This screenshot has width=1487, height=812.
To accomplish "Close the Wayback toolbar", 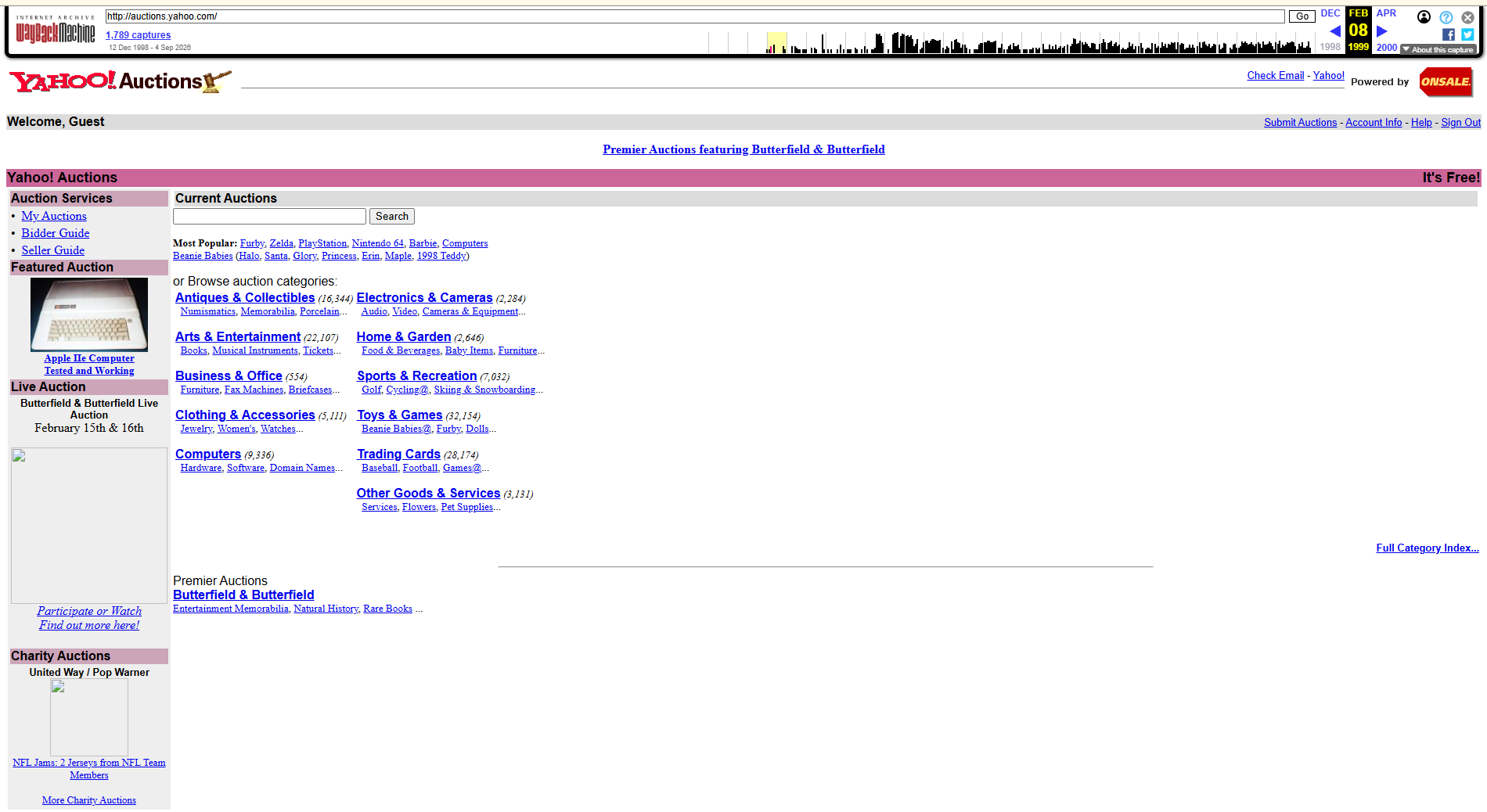I will [x=1467, y=17].
